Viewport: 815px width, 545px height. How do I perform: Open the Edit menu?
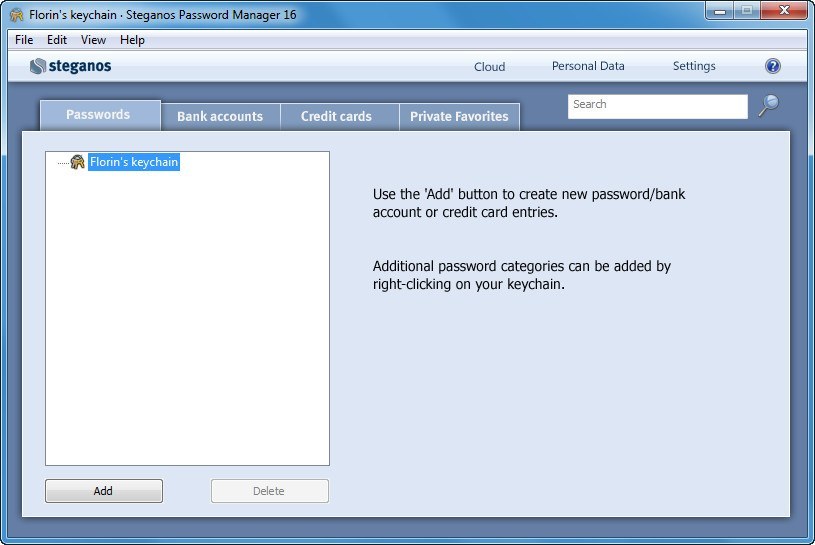point(57,40)
